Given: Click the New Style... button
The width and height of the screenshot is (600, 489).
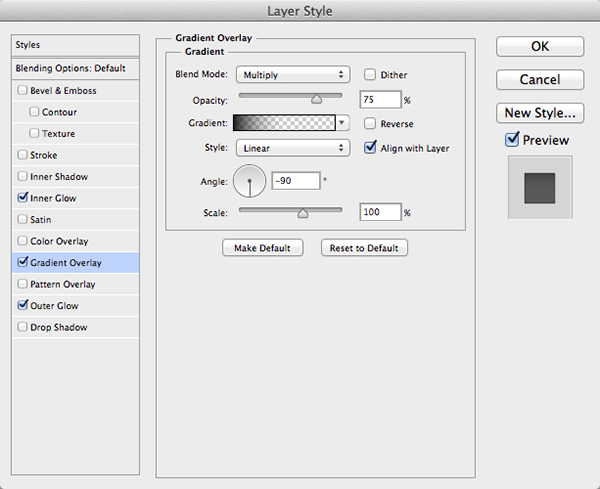Looking at the screenshot, I should click(x=540, y=112).
